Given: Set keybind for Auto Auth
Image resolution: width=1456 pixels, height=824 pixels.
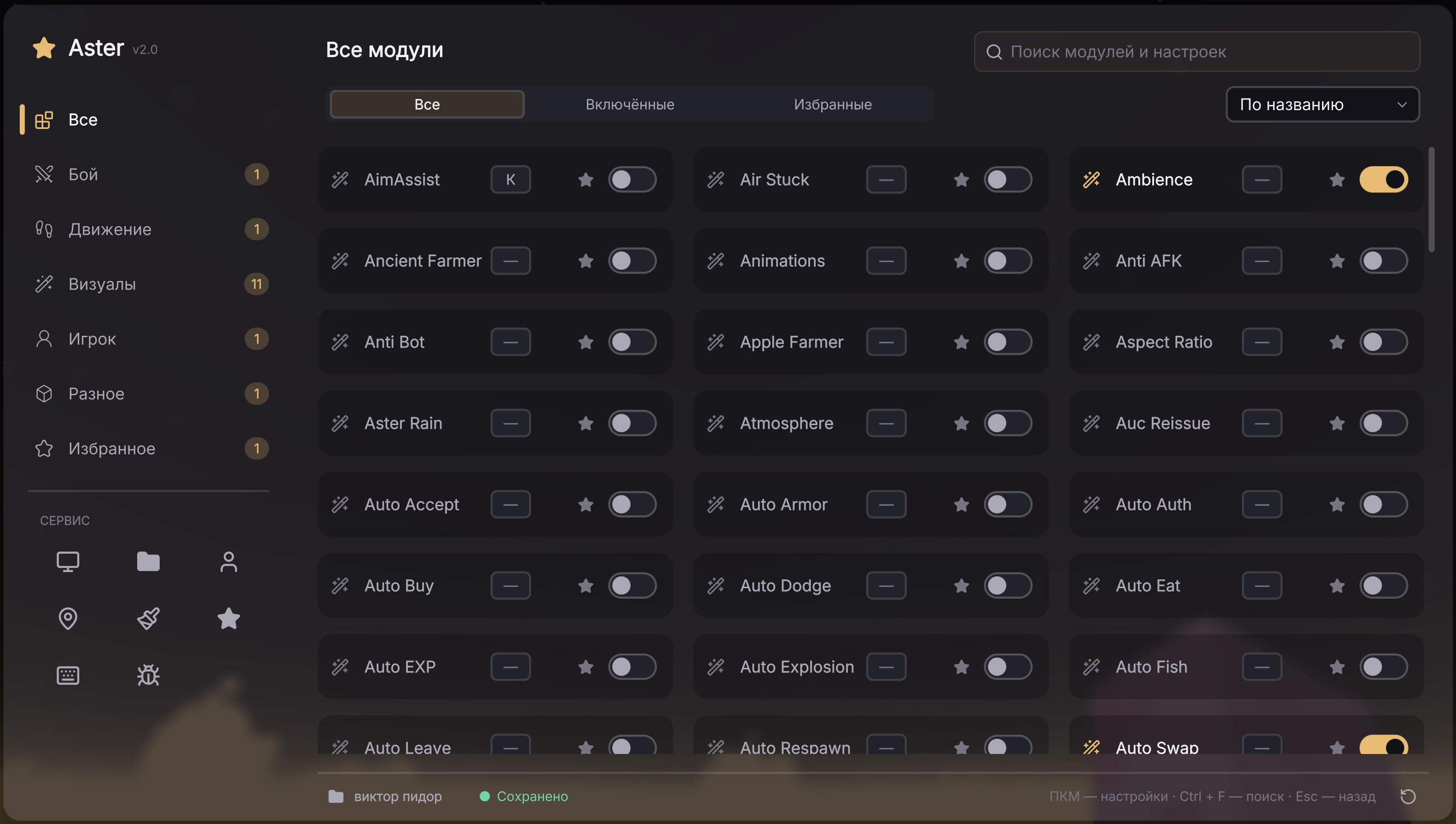Looking at the screenshot, I should (1261, 504).
